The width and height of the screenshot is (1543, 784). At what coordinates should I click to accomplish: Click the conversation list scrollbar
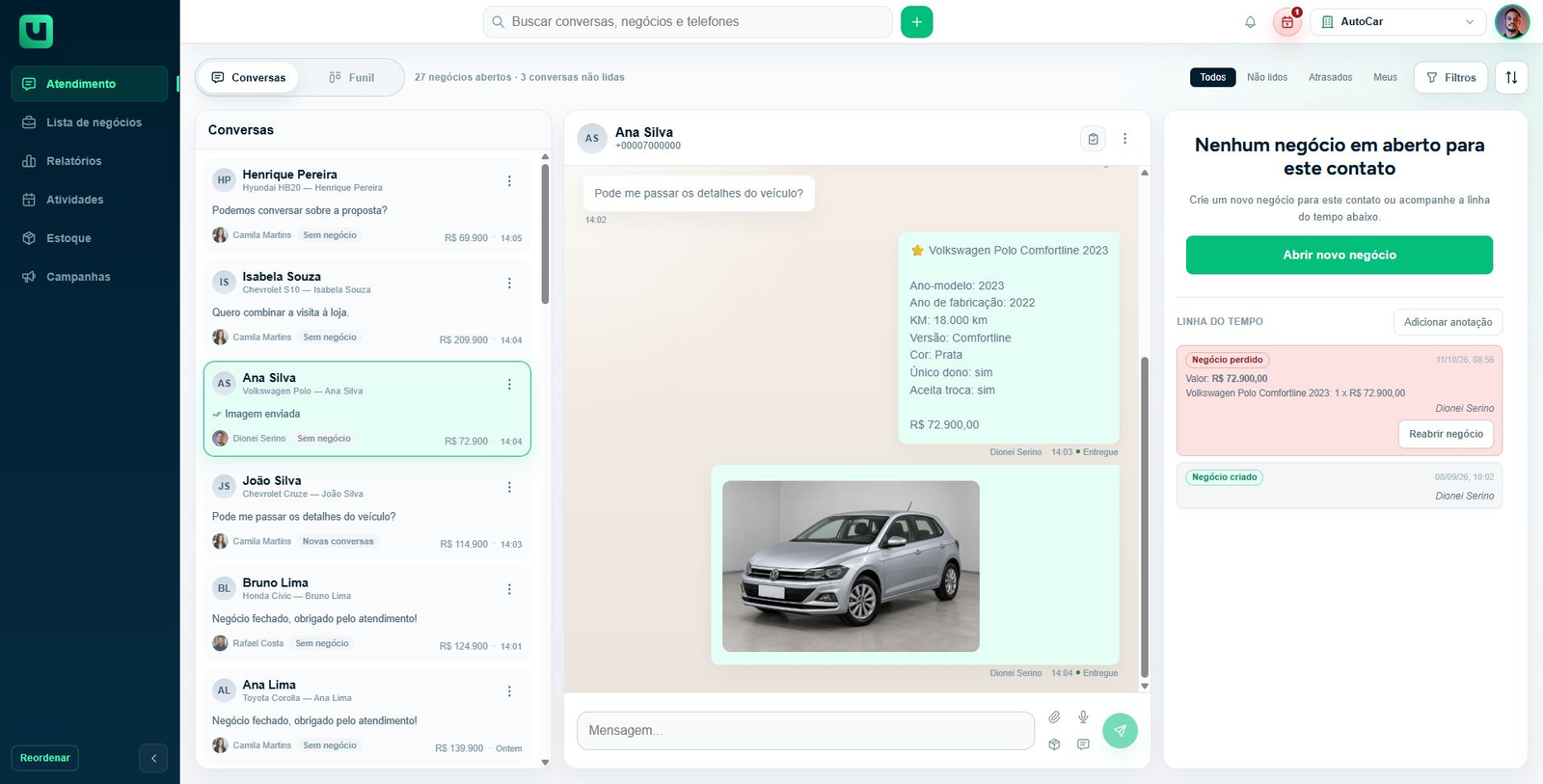(x=545, y=234)
